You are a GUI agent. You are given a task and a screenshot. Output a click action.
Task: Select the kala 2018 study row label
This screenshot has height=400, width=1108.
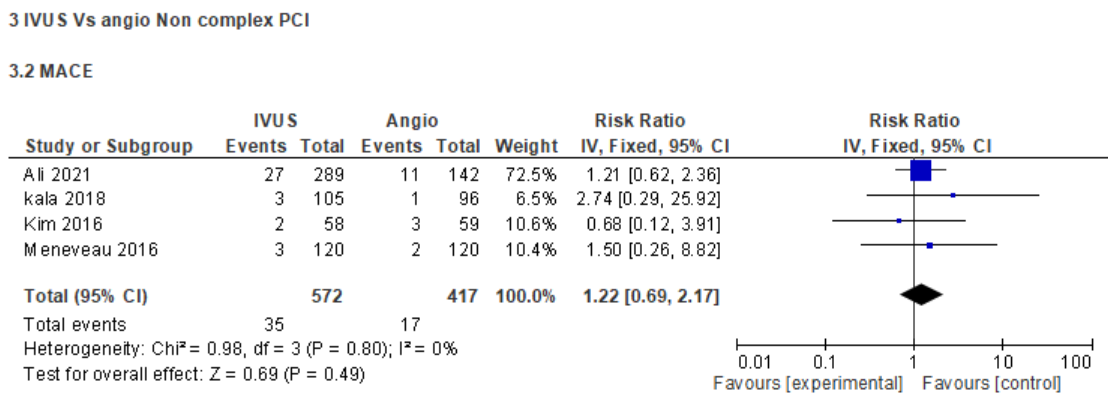50,196
